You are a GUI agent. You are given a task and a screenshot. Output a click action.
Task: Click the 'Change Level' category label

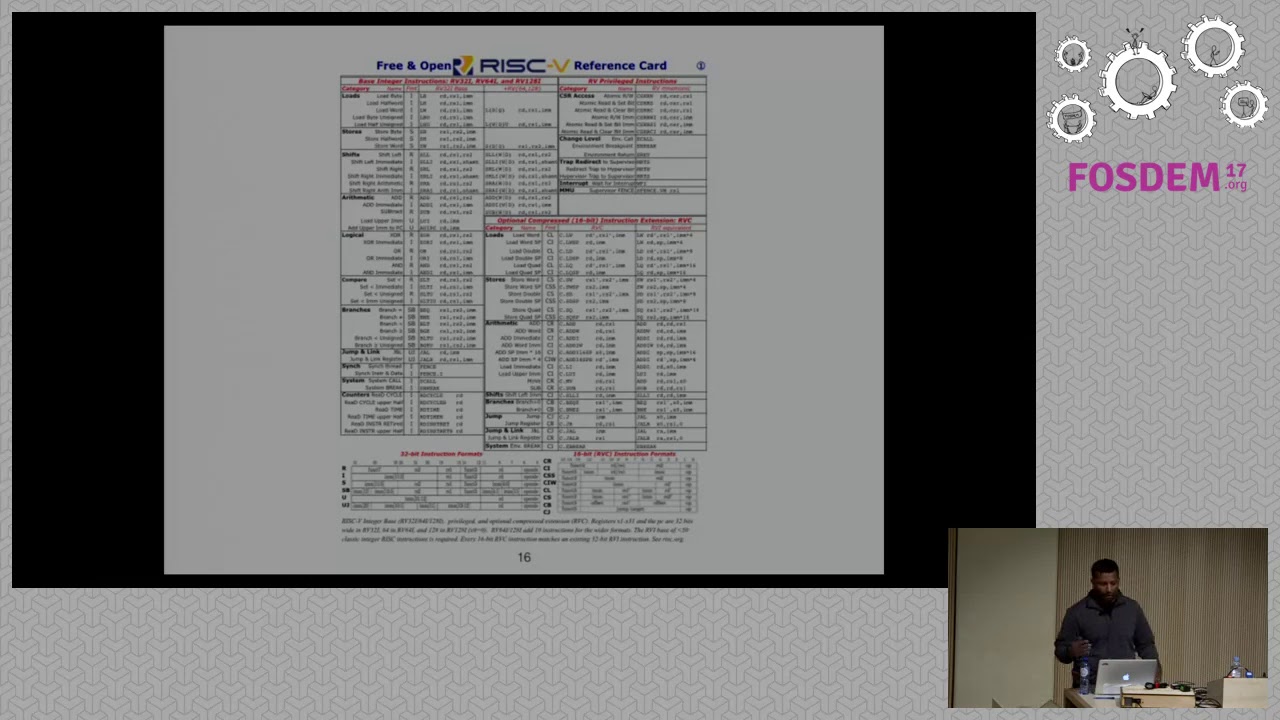580,139
